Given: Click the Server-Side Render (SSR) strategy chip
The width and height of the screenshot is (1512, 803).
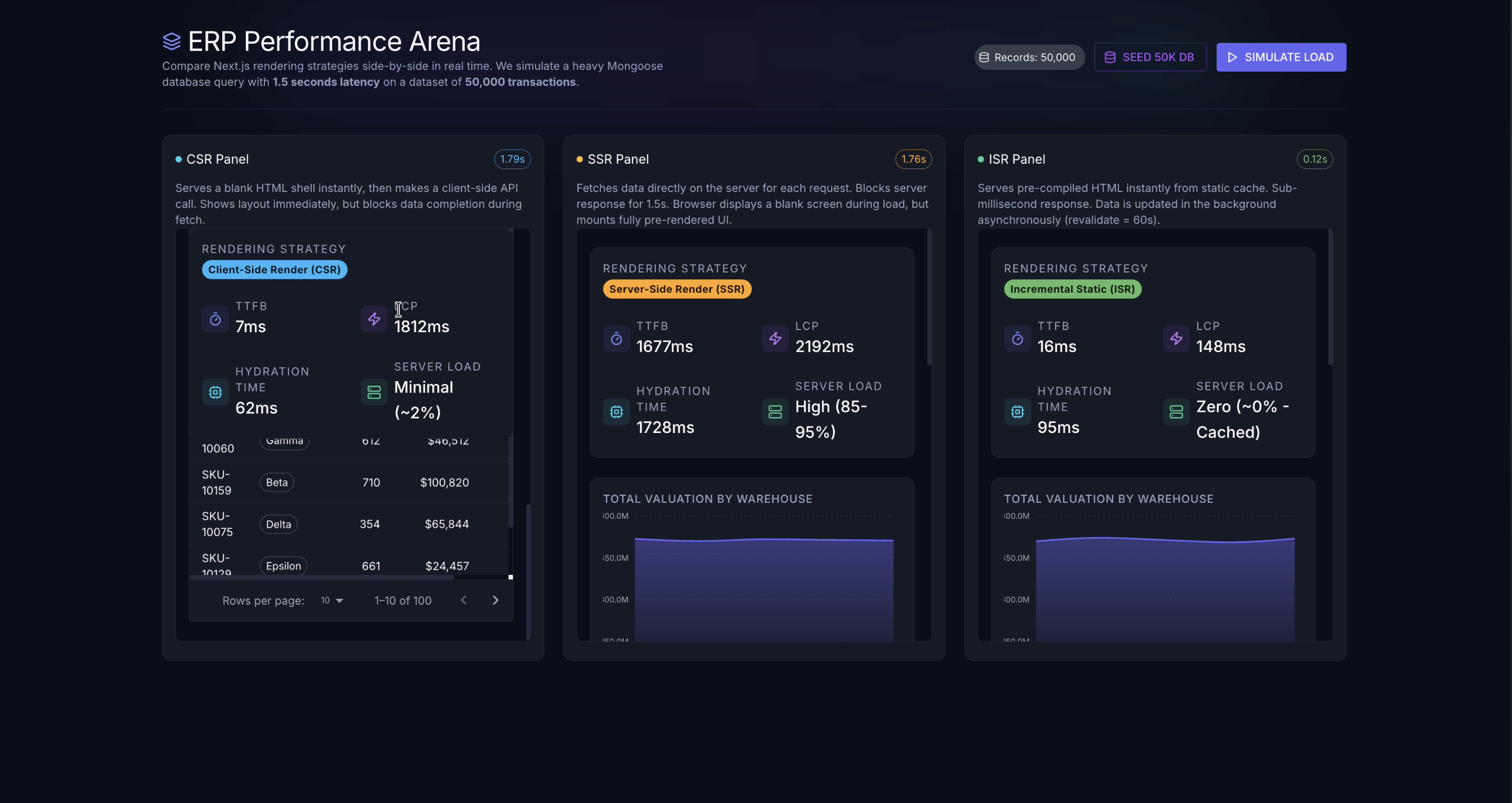Looking at the screenshot, I should [x=677, y=289].
